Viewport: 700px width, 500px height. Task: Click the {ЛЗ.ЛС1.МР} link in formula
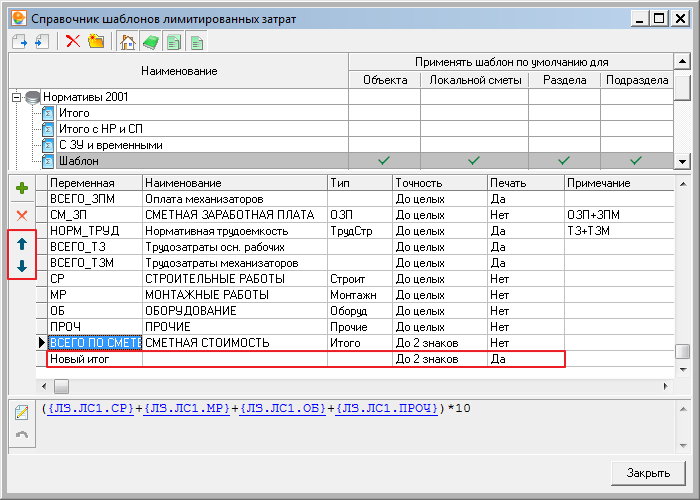pos(187,408)
